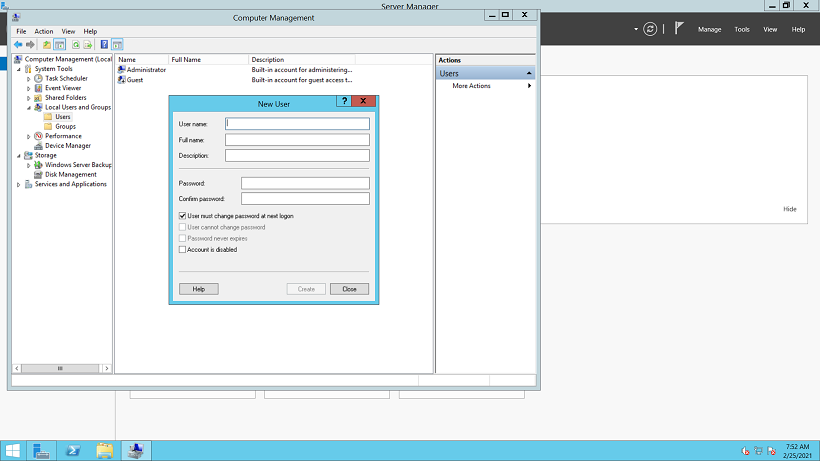Click the network tray icon
This screenshot has width=820, height=461.
click(758, 451)
